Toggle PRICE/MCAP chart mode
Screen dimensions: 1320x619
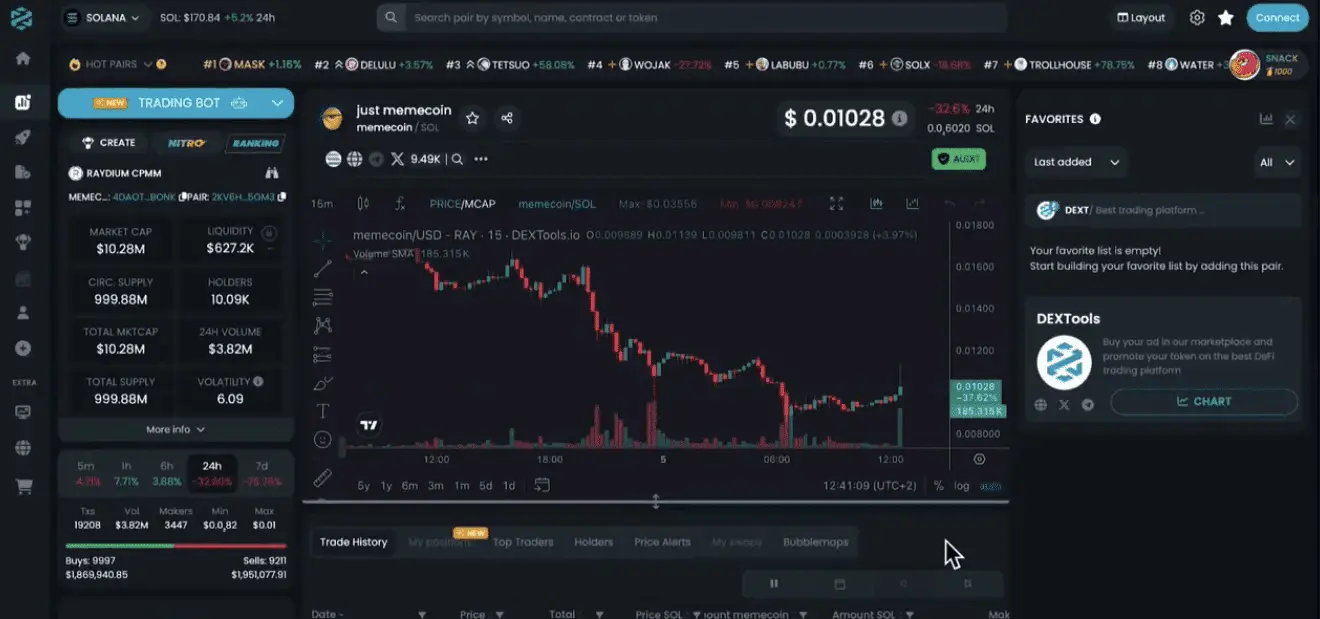pos(462,203)
